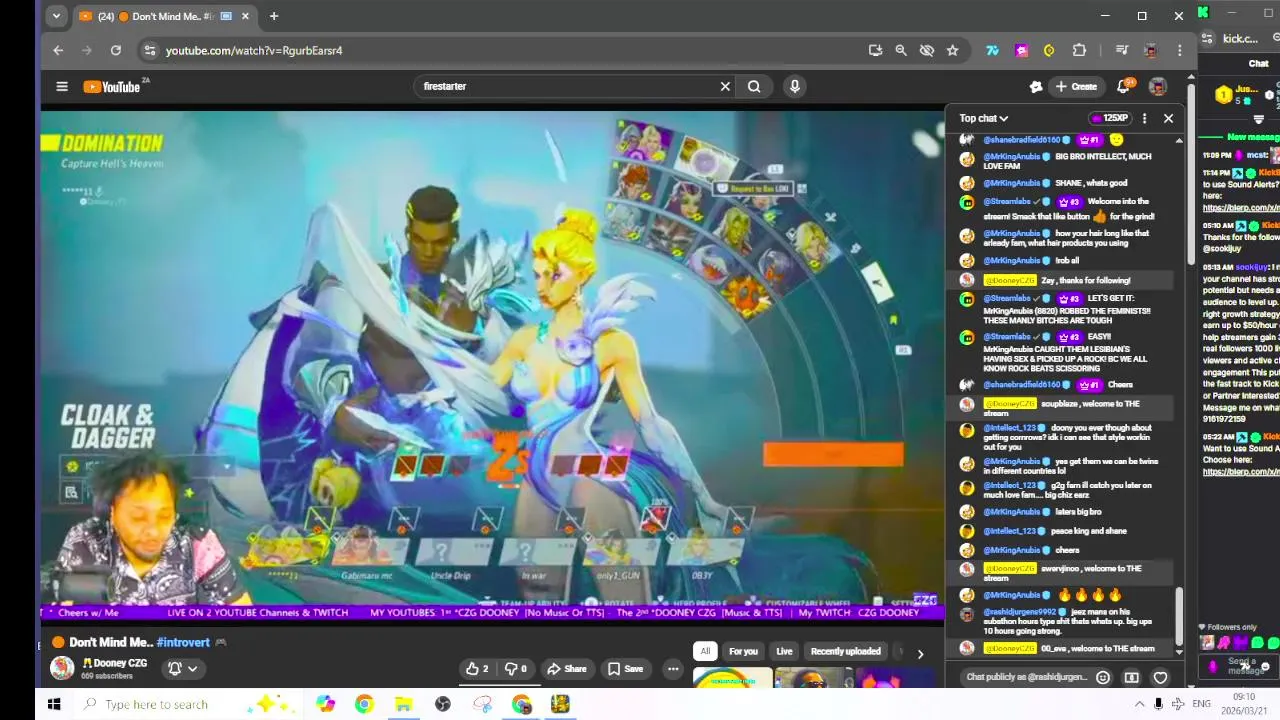Open File Explorer from the taskbar
This screenshot has width=1280, height=720.
[x=403, y=704]
